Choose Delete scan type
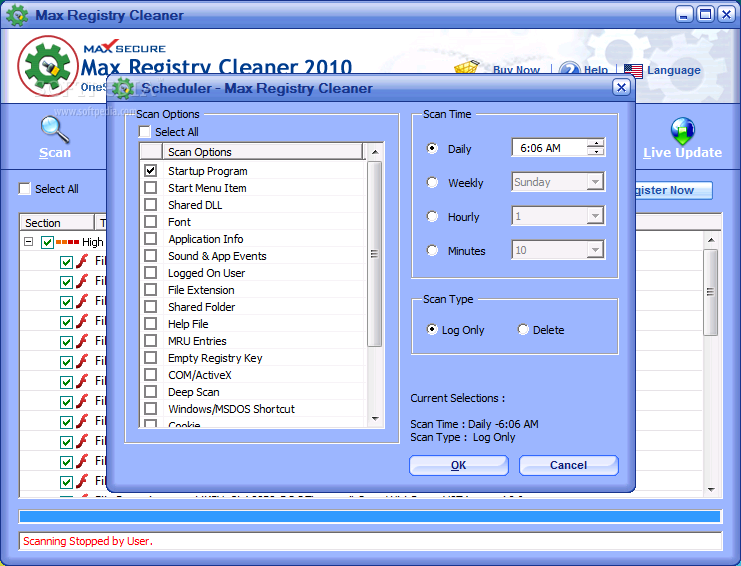The image size is (741, 566). (x=523, y=329)
